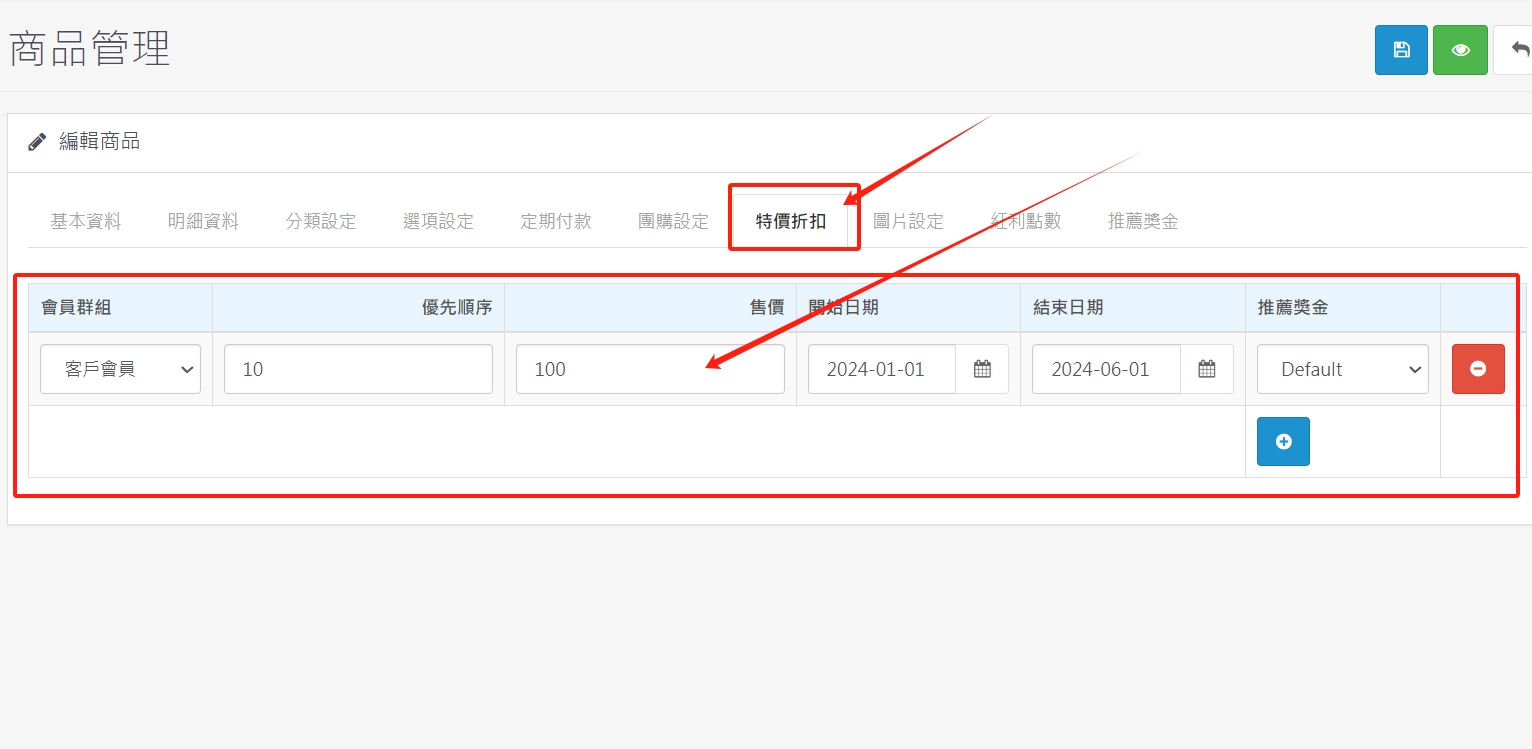Remove the special price row with red minus
Image resolution: width=1532 pixels, height=749 pixels.
1478,369
